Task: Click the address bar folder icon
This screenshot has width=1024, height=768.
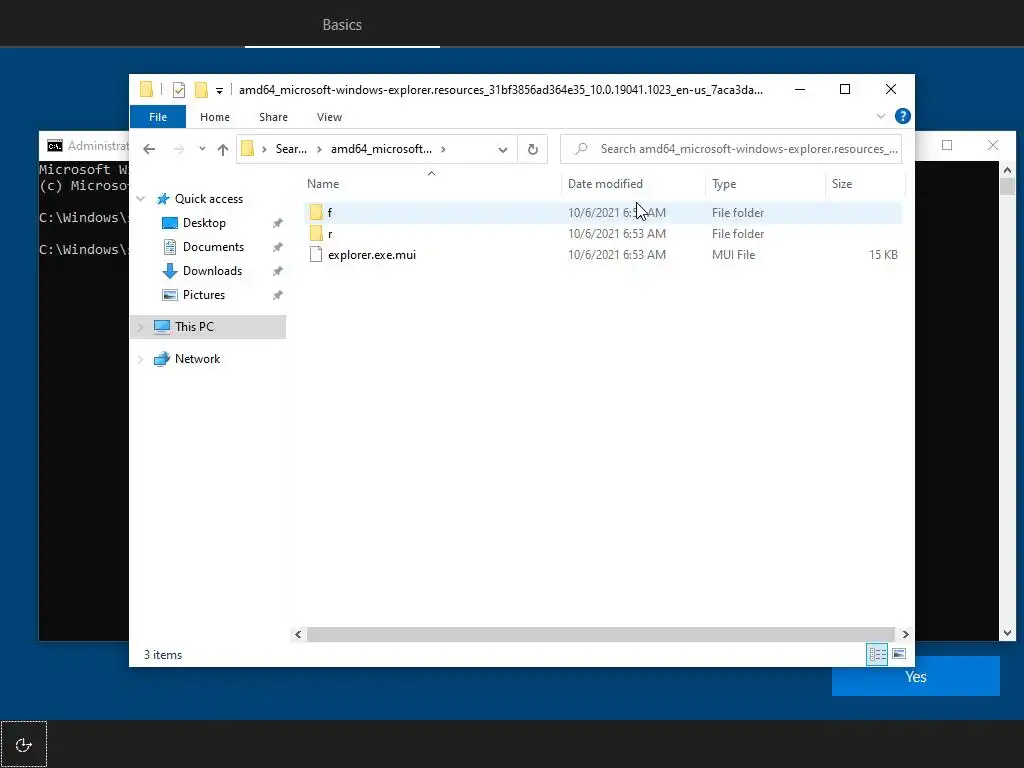Action: [x=248, y=149]
